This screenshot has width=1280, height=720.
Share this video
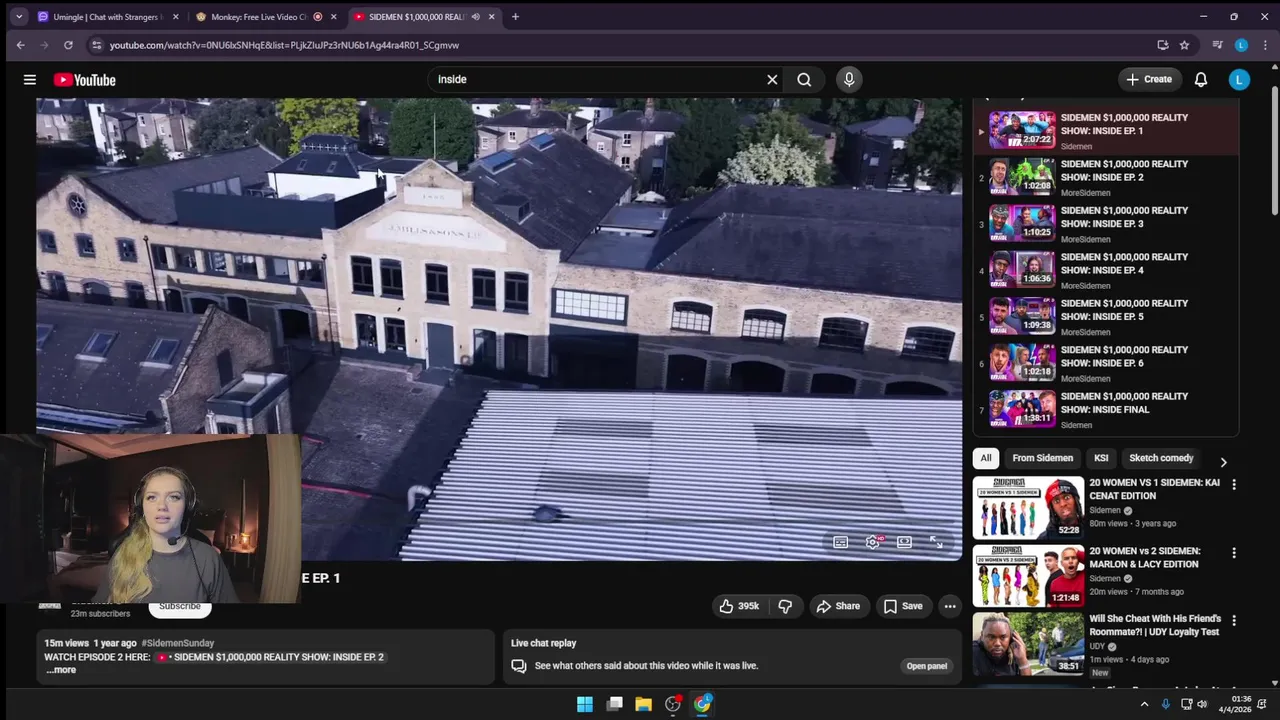pos(838,606)
